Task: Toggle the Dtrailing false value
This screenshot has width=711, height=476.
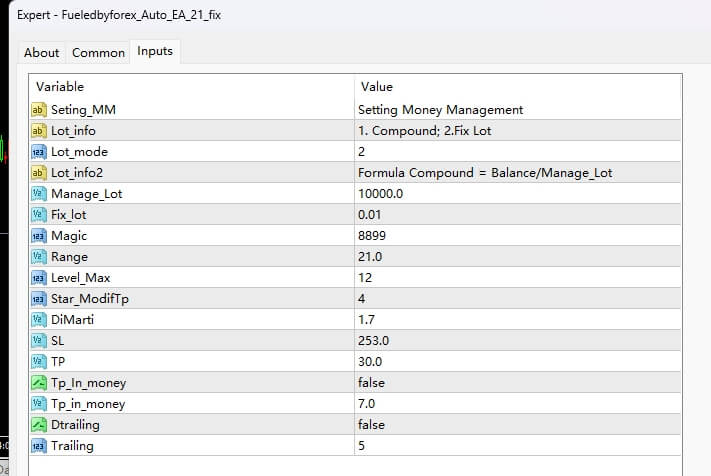Action: click(x=374, y=425)
